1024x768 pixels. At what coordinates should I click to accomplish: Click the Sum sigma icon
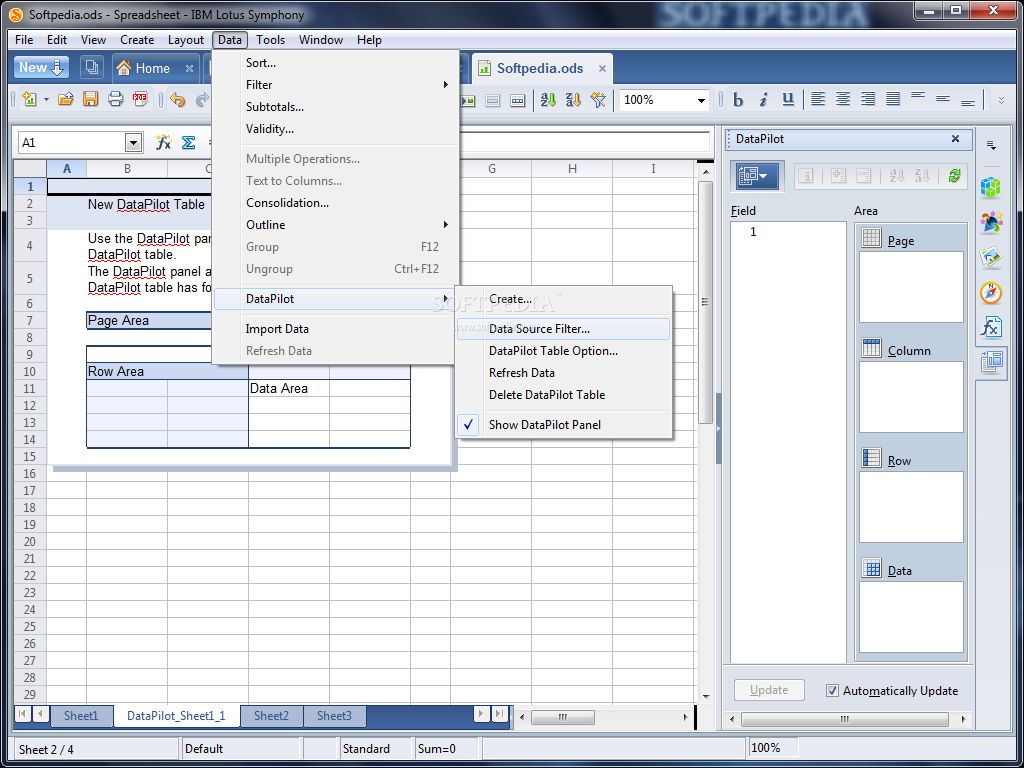click(188, 142)
